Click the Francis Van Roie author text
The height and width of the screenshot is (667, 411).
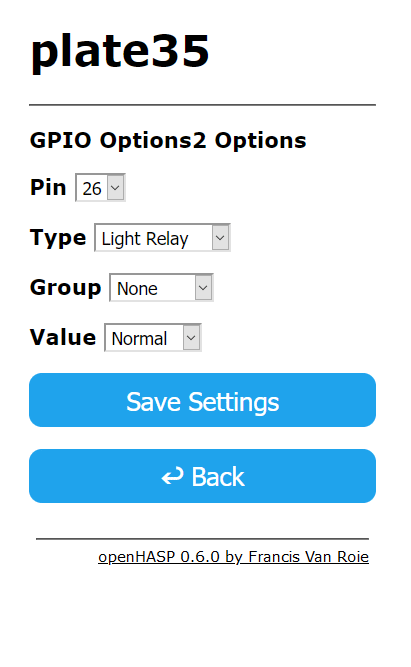308,557
